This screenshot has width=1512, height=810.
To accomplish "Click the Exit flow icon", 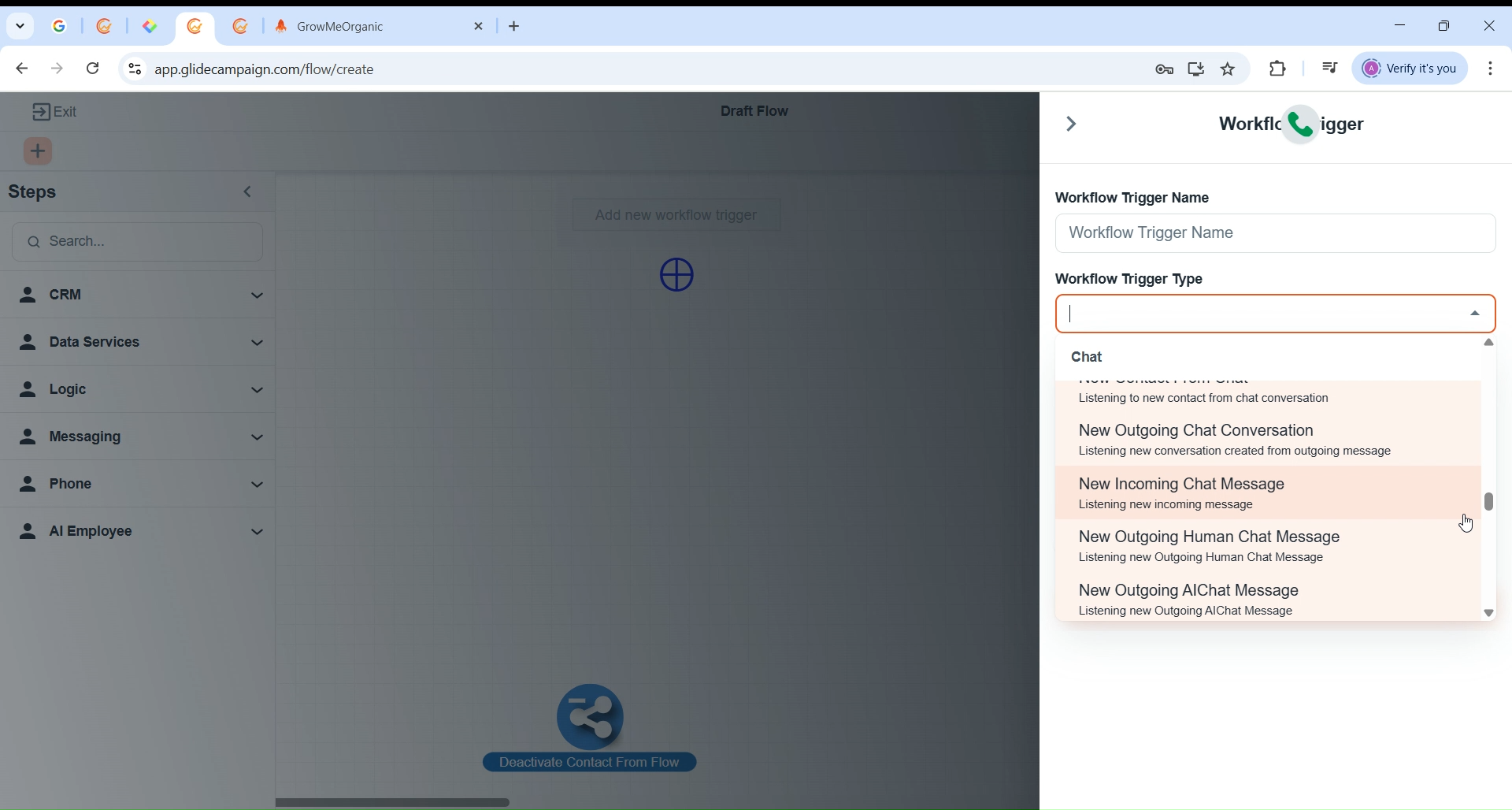I will point(41,113).
